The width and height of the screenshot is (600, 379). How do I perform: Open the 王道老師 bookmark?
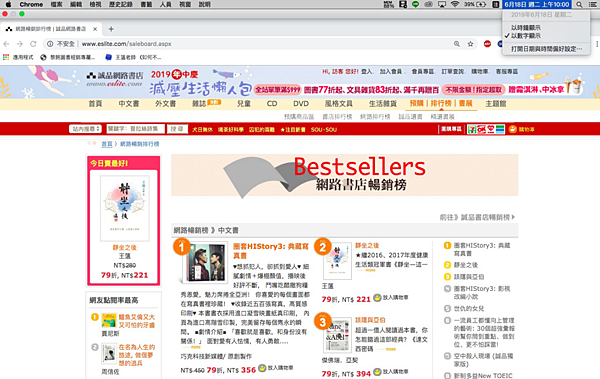click(x=133, y=57)
